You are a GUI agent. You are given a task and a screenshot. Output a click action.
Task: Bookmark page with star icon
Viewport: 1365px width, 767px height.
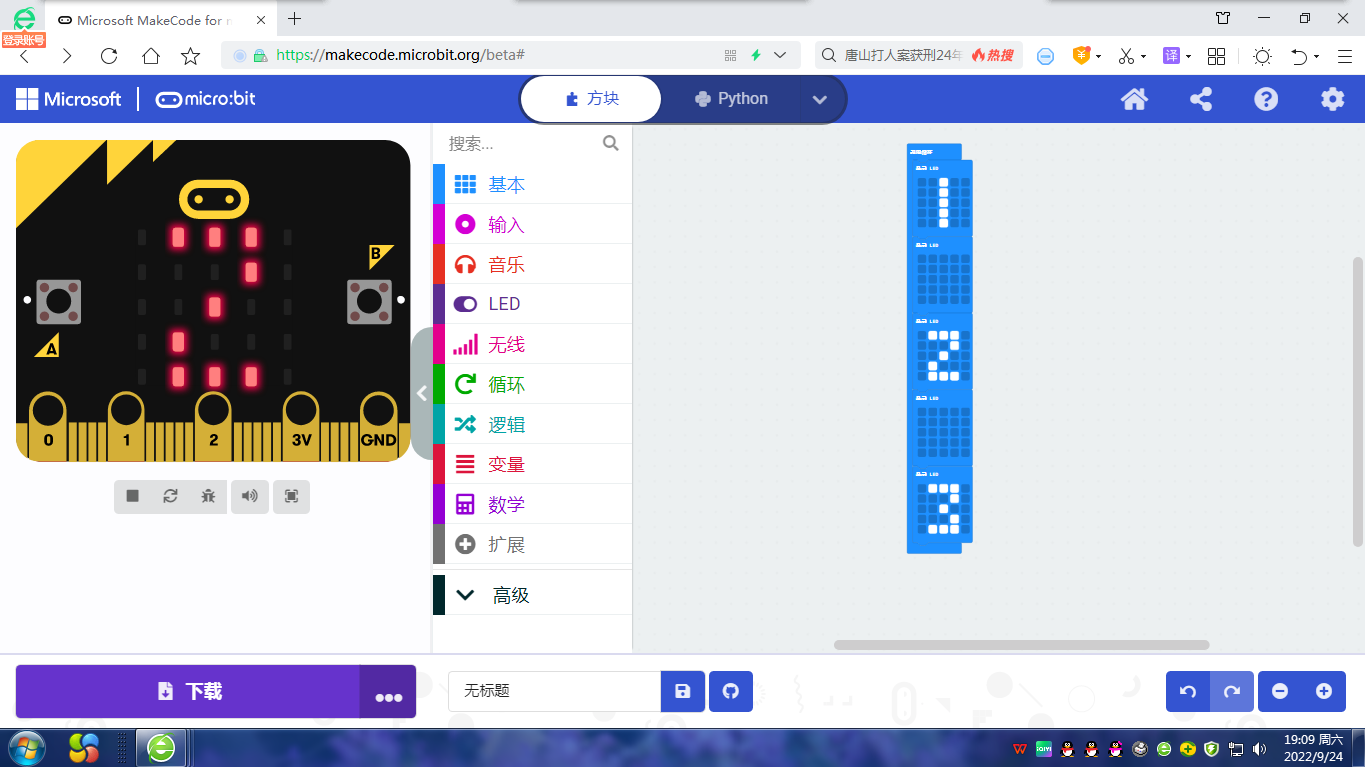pos(190,56)
